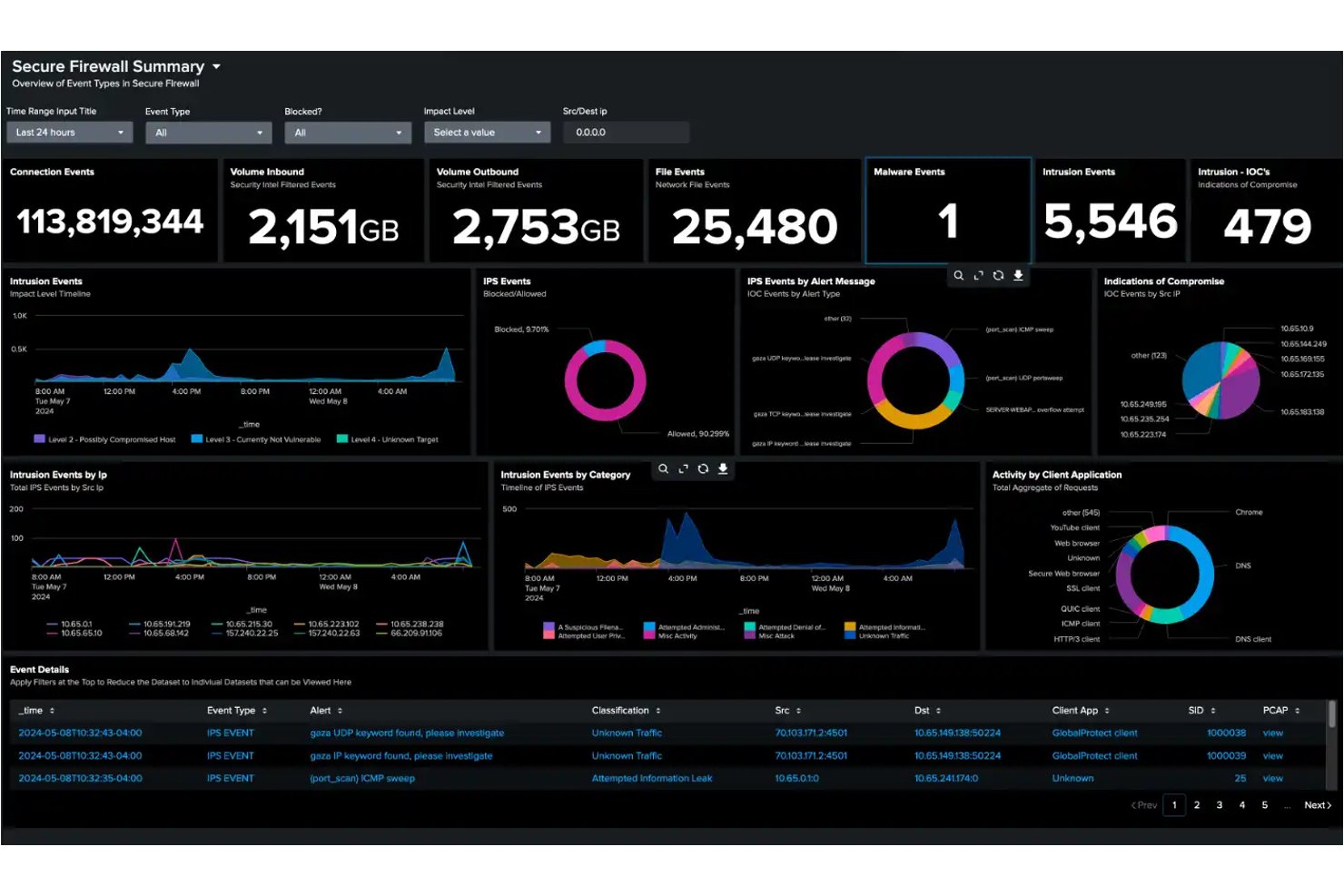Screen dimensions: 1344x896
Task: Refresh icon on Intrusion Events by Category panel
Action: pyautogui.click(x=703, y=468)
